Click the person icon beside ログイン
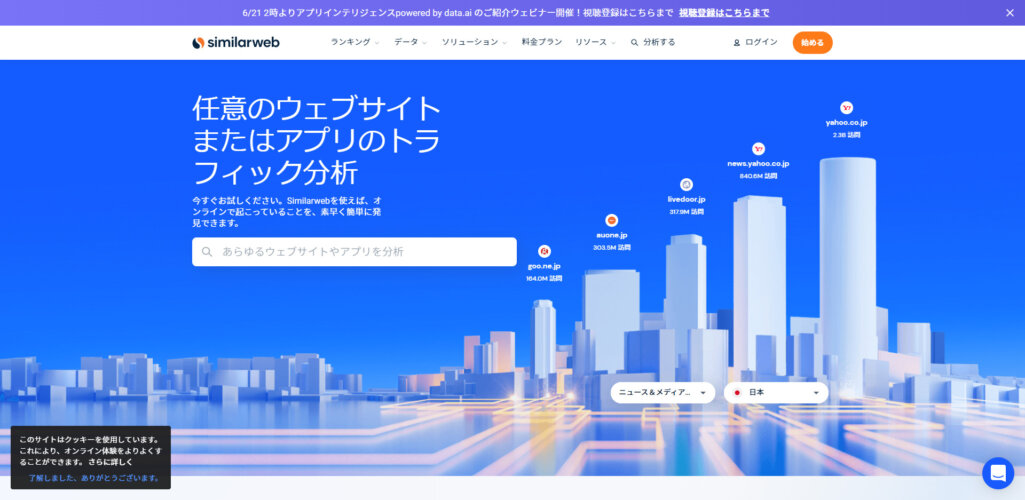Screen dimensions: 1025x500 click(737, 42)
